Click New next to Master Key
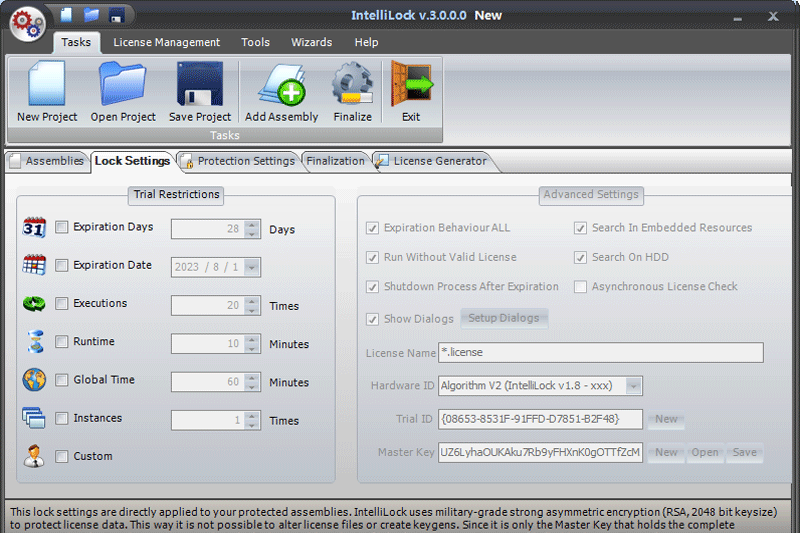Image resolution: width=800 pixels, height=533 pixels. (666, 452)
